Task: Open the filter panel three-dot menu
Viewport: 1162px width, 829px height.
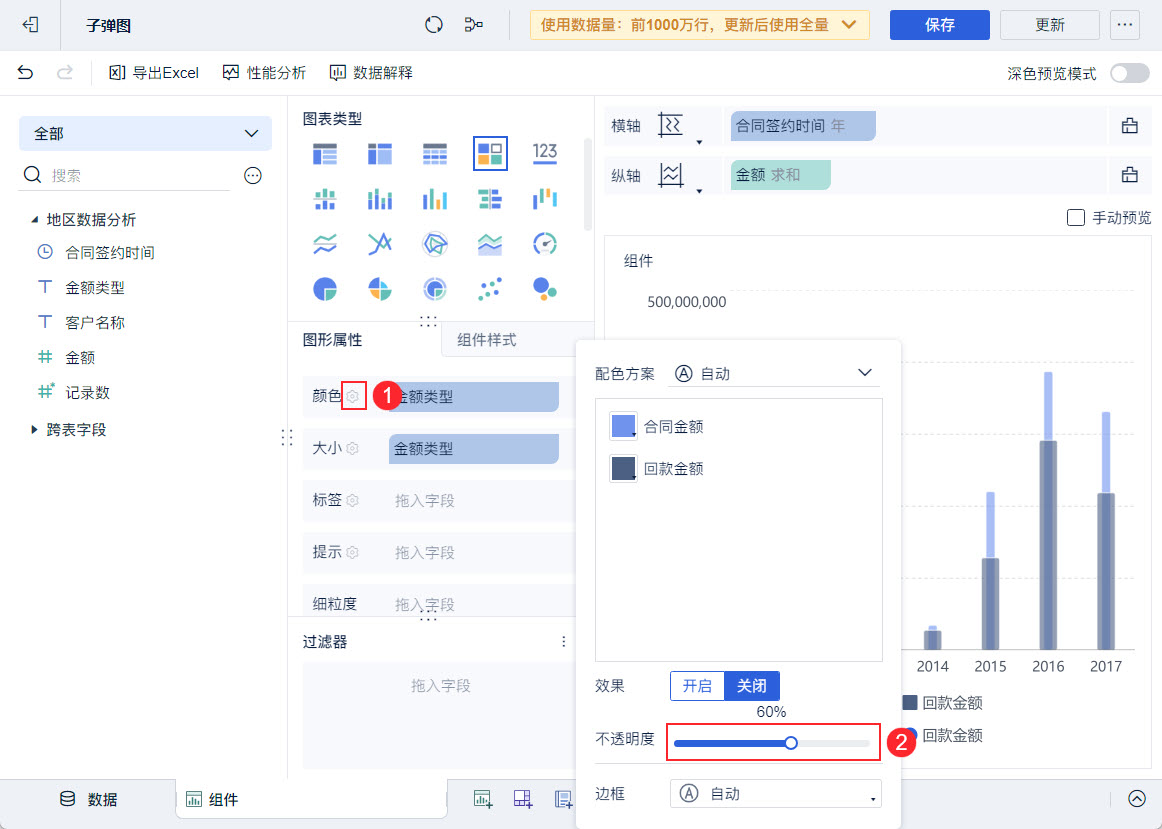Action: (563, 642)
